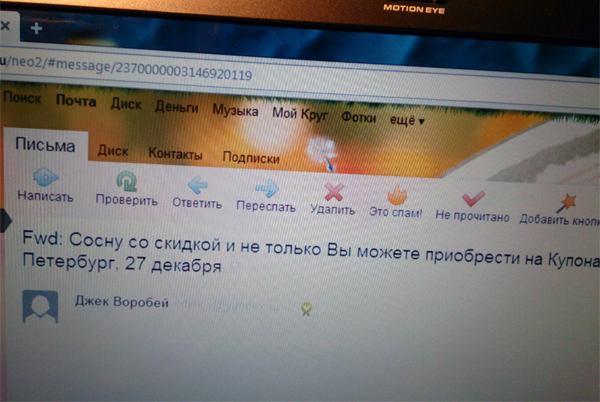Forward the message with the Переслать icon
600x402 pixels.
(x=266, y=187)
